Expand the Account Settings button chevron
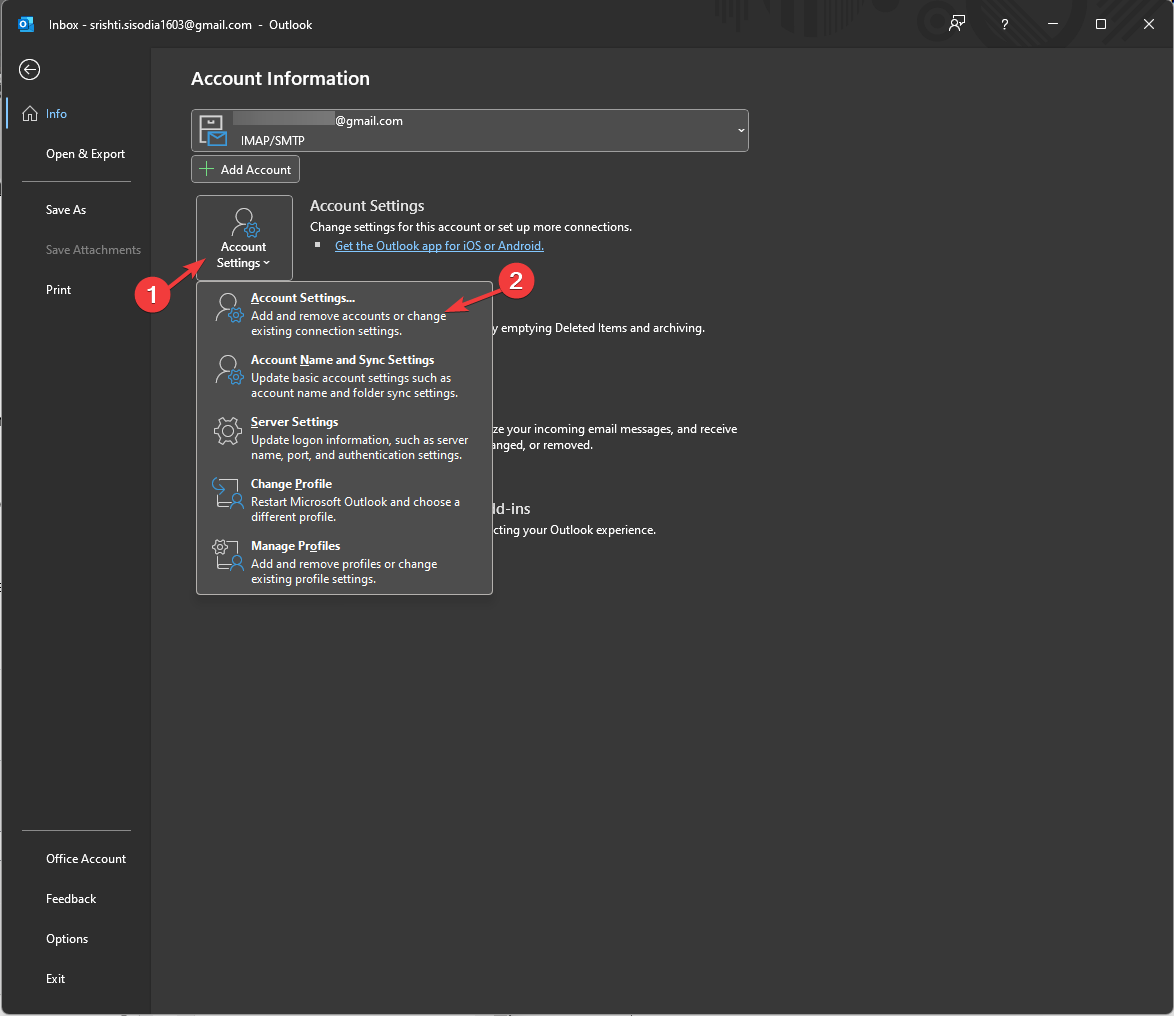 point(266,262)
